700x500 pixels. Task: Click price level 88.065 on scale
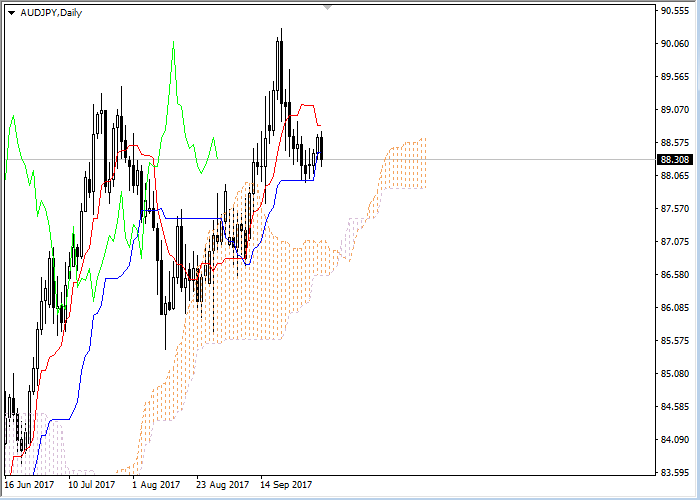tap(675, 176)
